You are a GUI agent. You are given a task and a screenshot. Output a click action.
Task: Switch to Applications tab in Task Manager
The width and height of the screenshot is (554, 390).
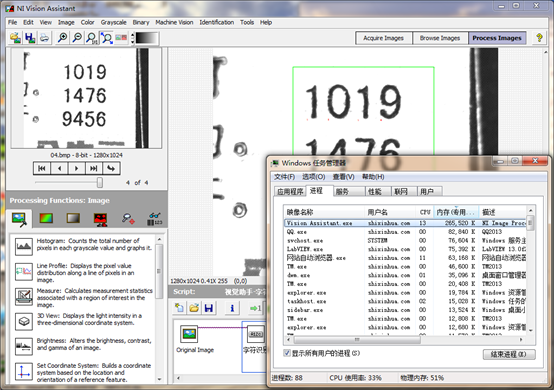(290, 191)
